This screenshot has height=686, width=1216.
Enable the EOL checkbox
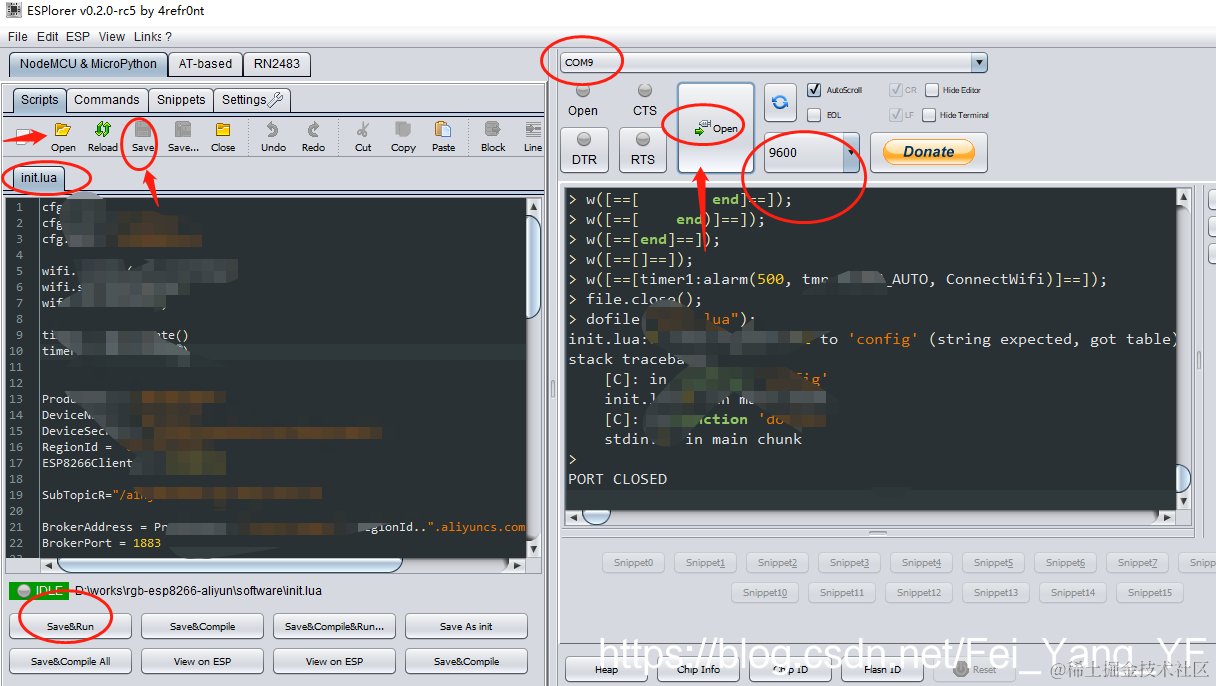(x=814, y=115)
